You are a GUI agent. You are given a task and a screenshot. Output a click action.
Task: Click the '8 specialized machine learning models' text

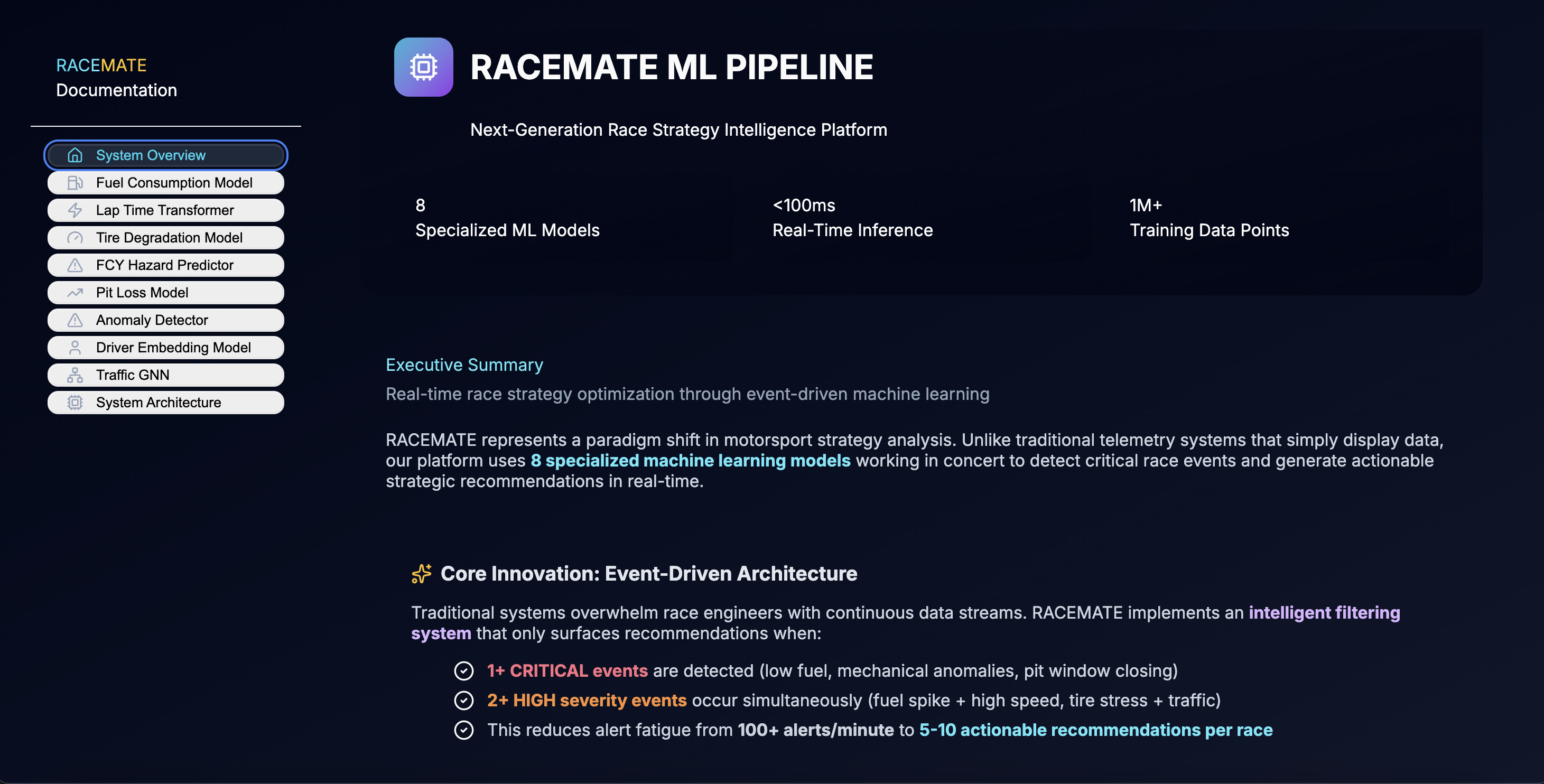[690, 460]
